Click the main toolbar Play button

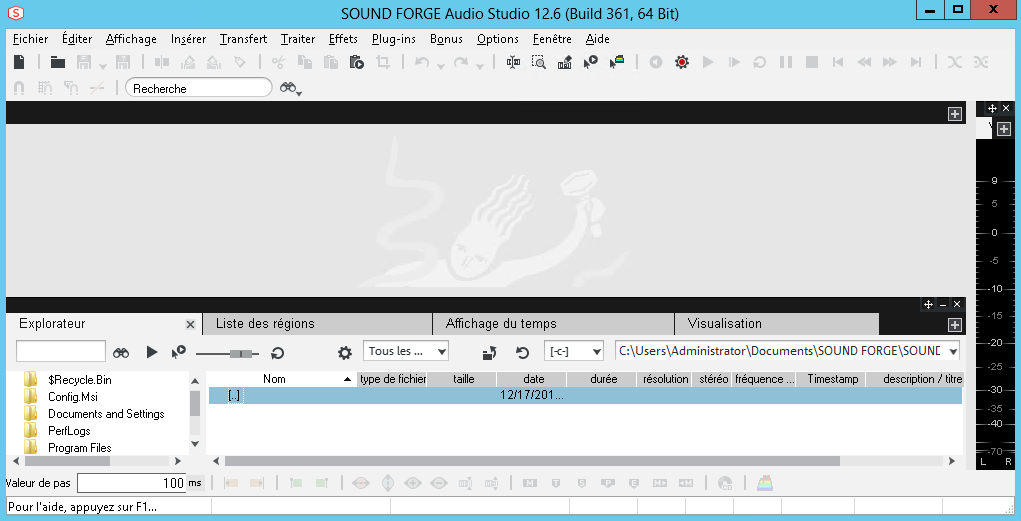tap(708, 62)
